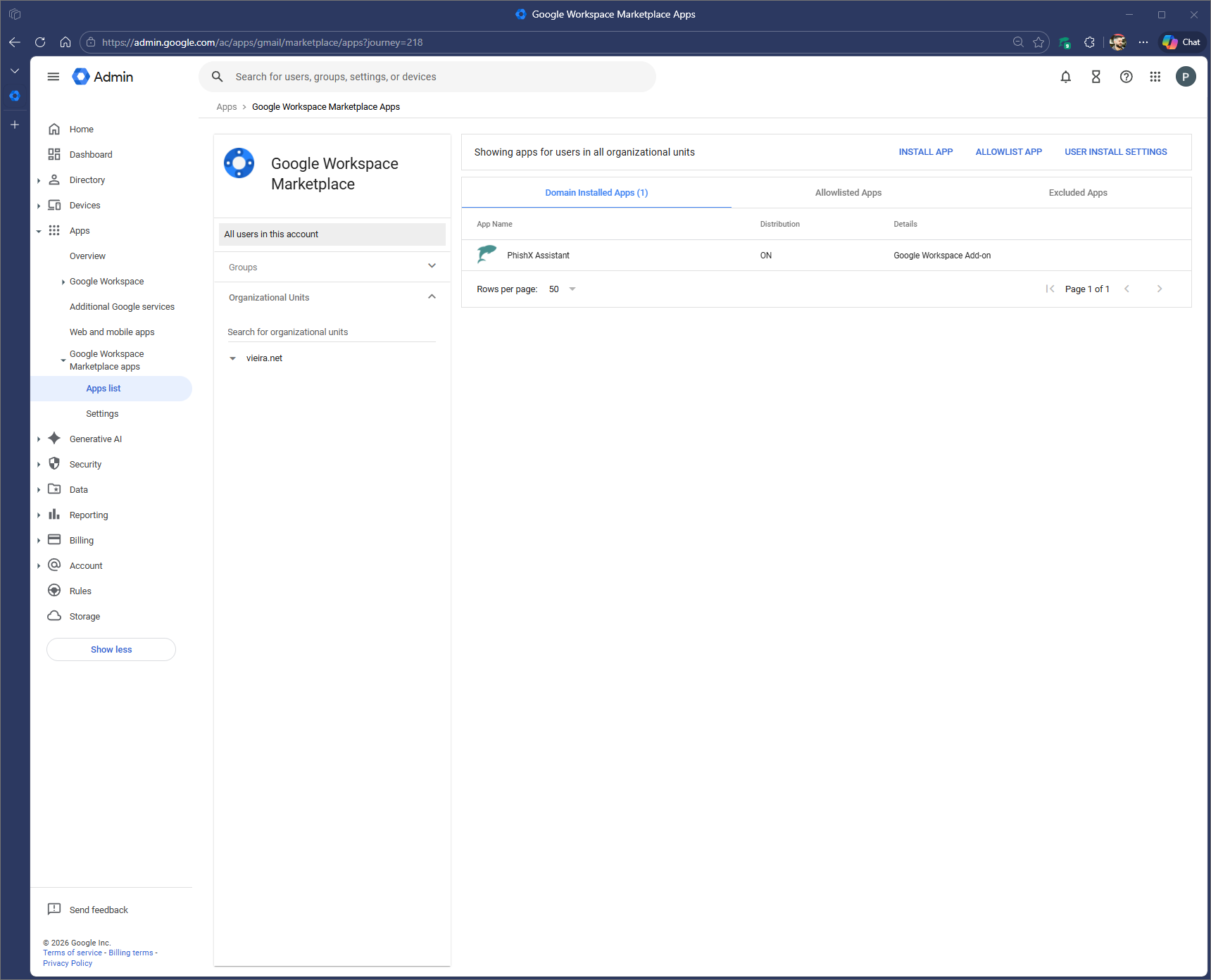This screenshot has width=1211, height=980.
Task: Click the hourglass tasks icon
Action: [x=1096, y=77]
